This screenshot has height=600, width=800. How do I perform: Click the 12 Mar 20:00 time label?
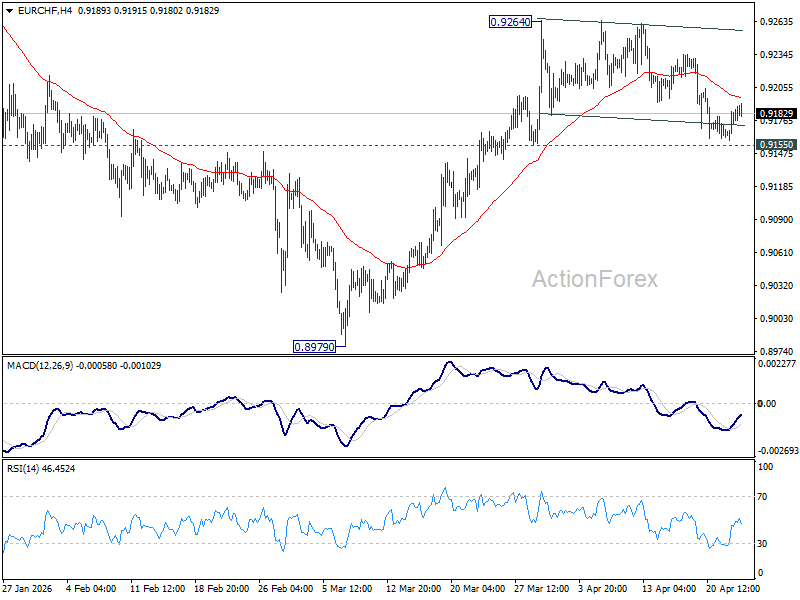click(x=413, y=588)
